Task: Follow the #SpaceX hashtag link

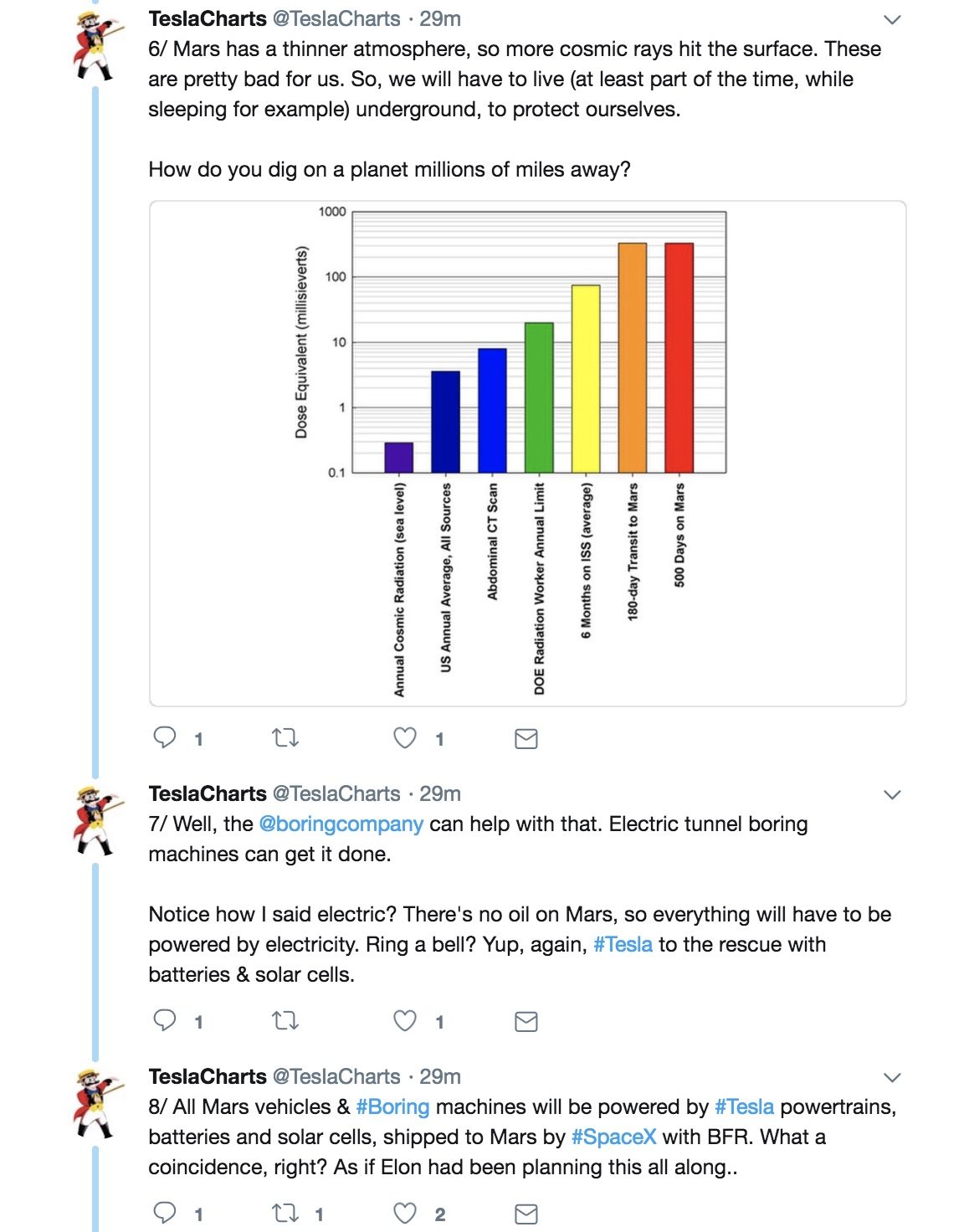Action: pos(614,1137)
